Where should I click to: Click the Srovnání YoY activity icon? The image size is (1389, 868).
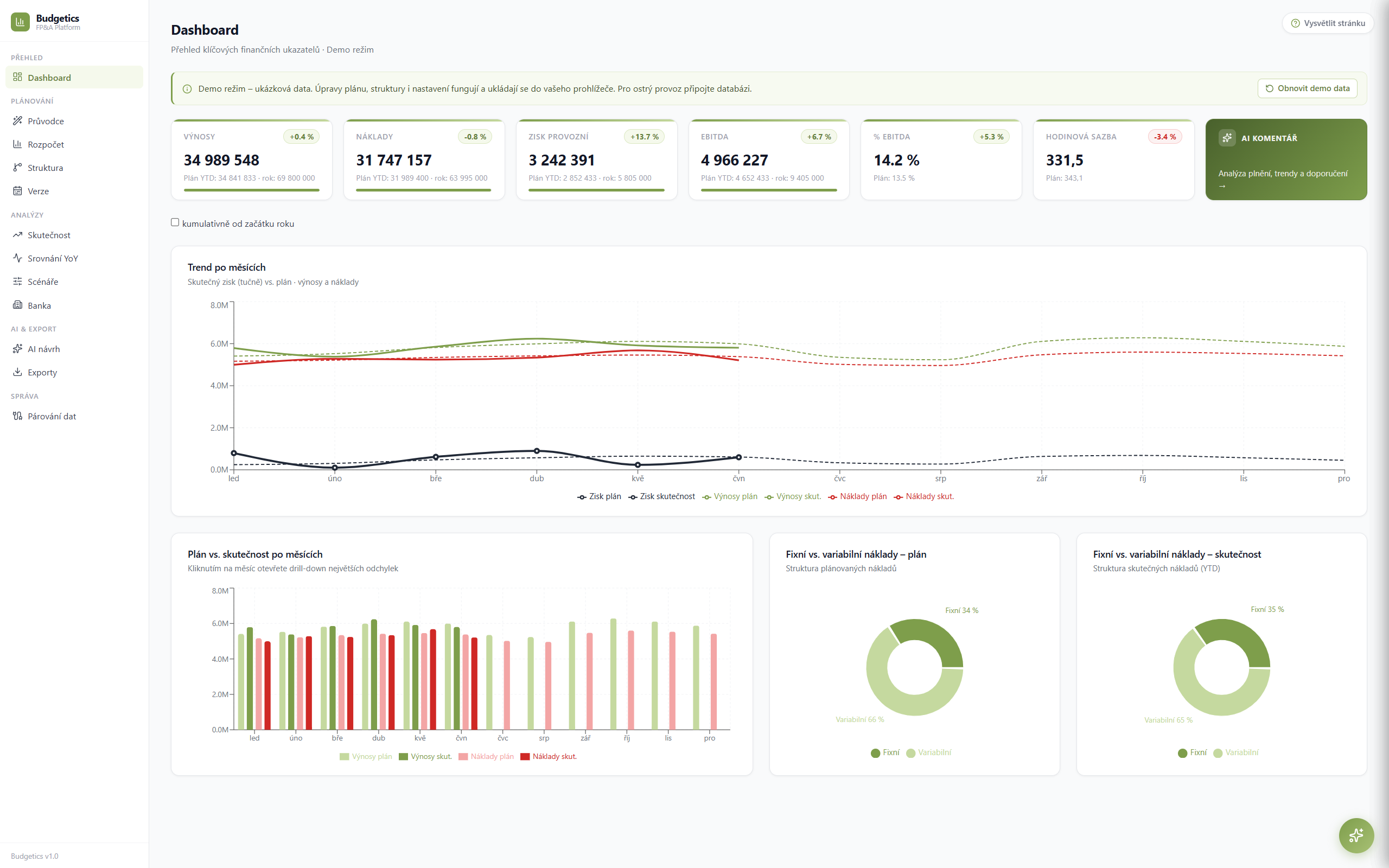tap(18, 258)
